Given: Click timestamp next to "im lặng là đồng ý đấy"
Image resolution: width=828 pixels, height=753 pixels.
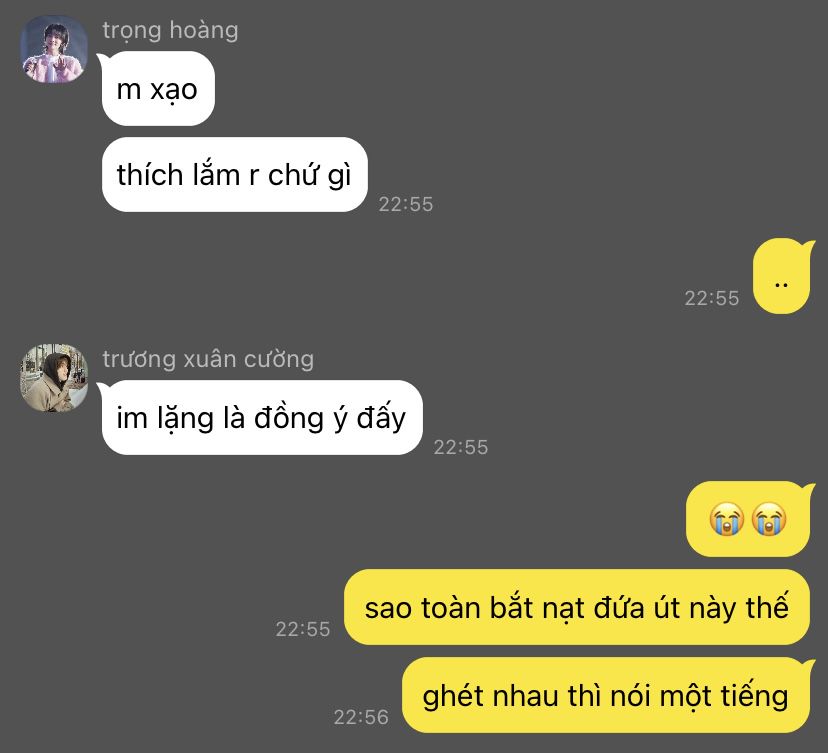Looking at the screenshot, I should pyautogui.click(x=461, y=447).
